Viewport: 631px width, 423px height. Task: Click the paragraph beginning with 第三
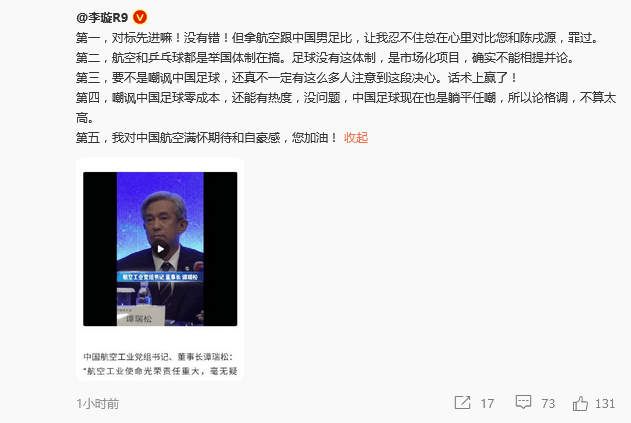click(296, 77)
